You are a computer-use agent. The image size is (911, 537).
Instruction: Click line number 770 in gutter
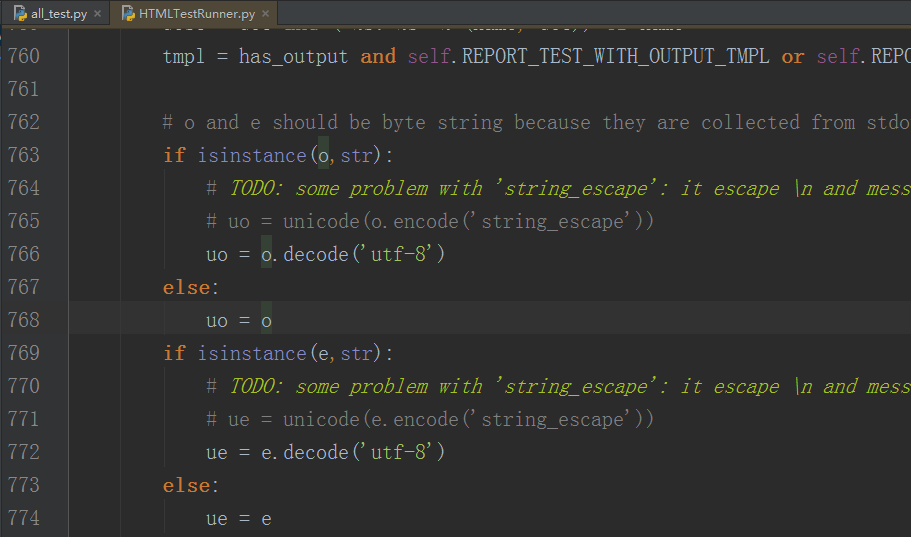point(24,386)
